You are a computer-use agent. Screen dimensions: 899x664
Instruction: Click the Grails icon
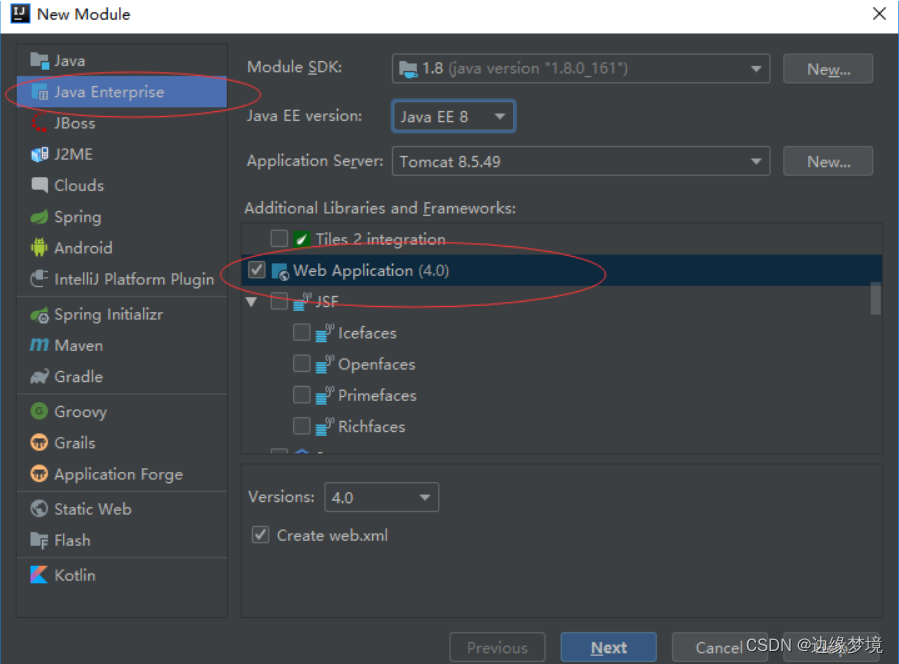click(x=39, y=443)
